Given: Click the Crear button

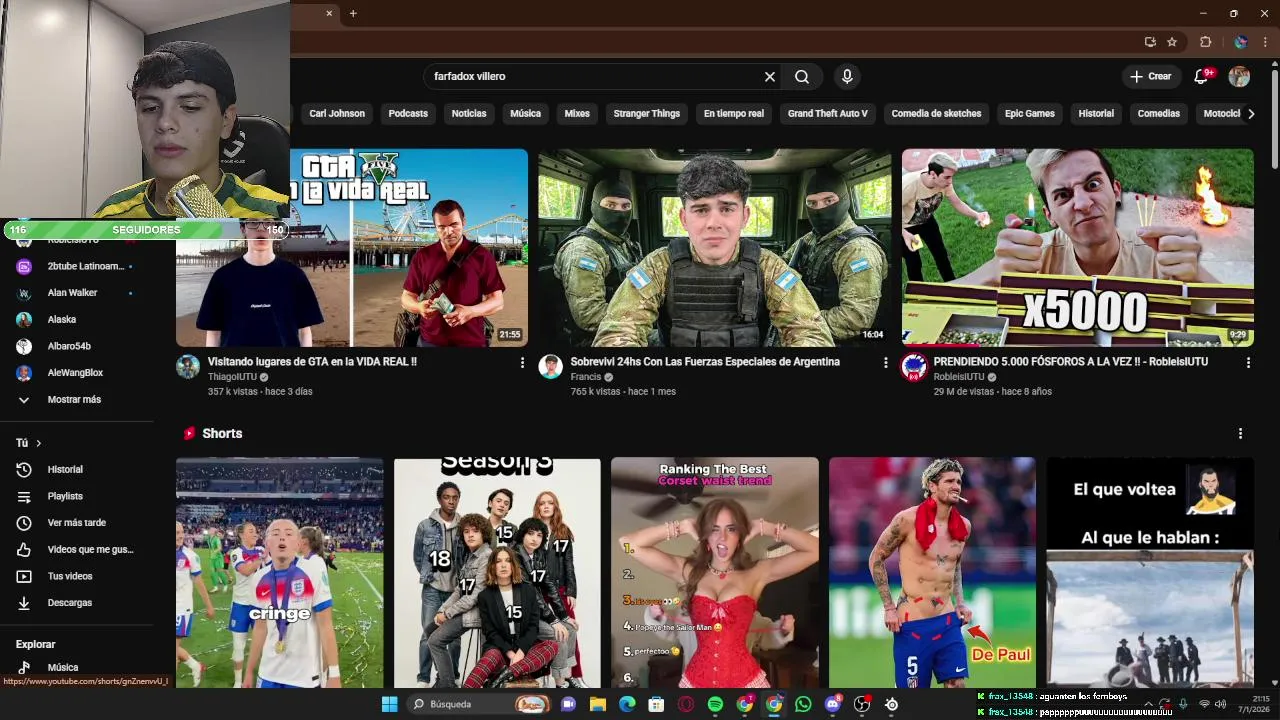Looking at the screenshot, I should pyautogui.click(x=1151, y=76).
